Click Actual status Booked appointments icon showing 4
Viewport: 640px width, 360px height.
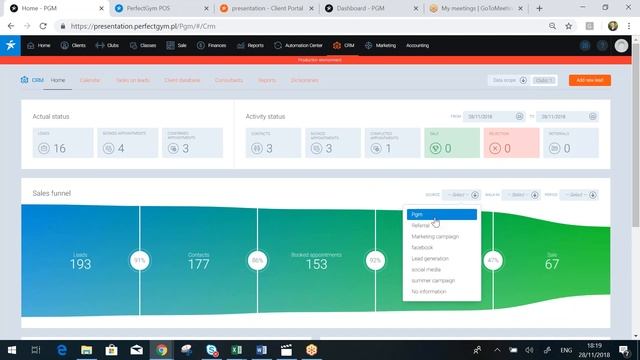coord(108,148)
